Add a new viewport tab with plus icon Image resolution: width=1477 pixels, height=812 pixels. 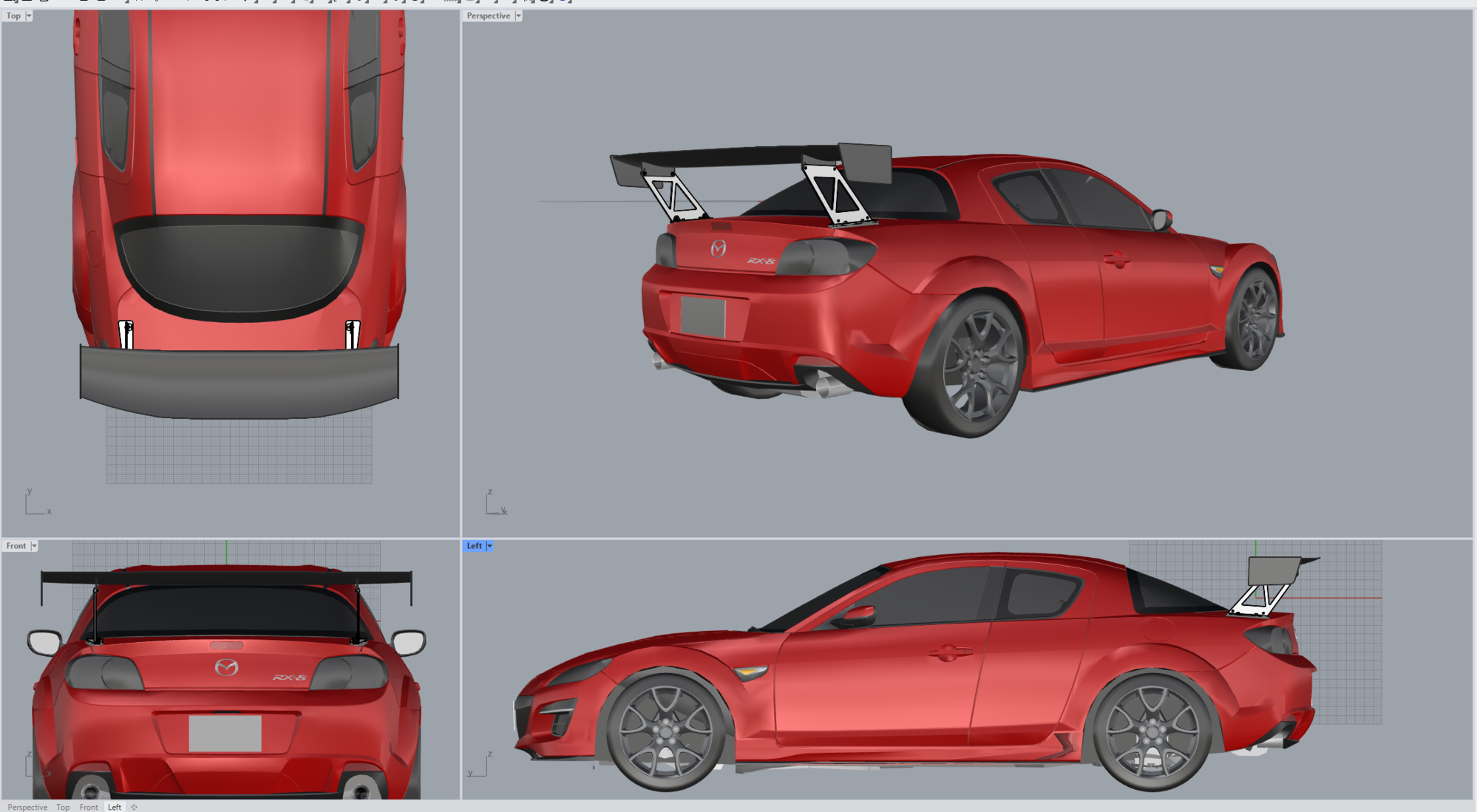pos(134,807)
